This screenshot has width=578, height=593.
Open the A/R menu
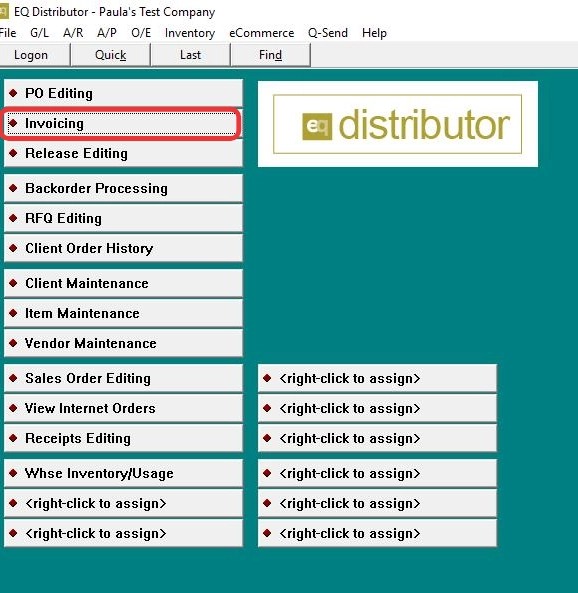pos(73,33)
